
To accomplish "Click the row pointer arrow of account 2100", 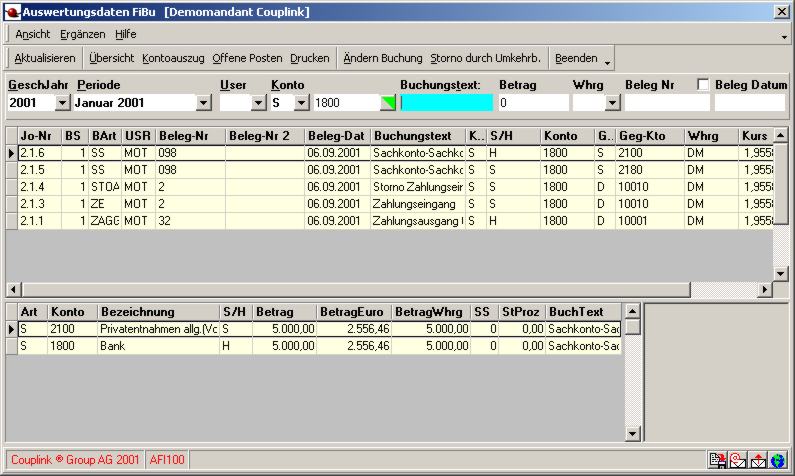I will 11,328.
